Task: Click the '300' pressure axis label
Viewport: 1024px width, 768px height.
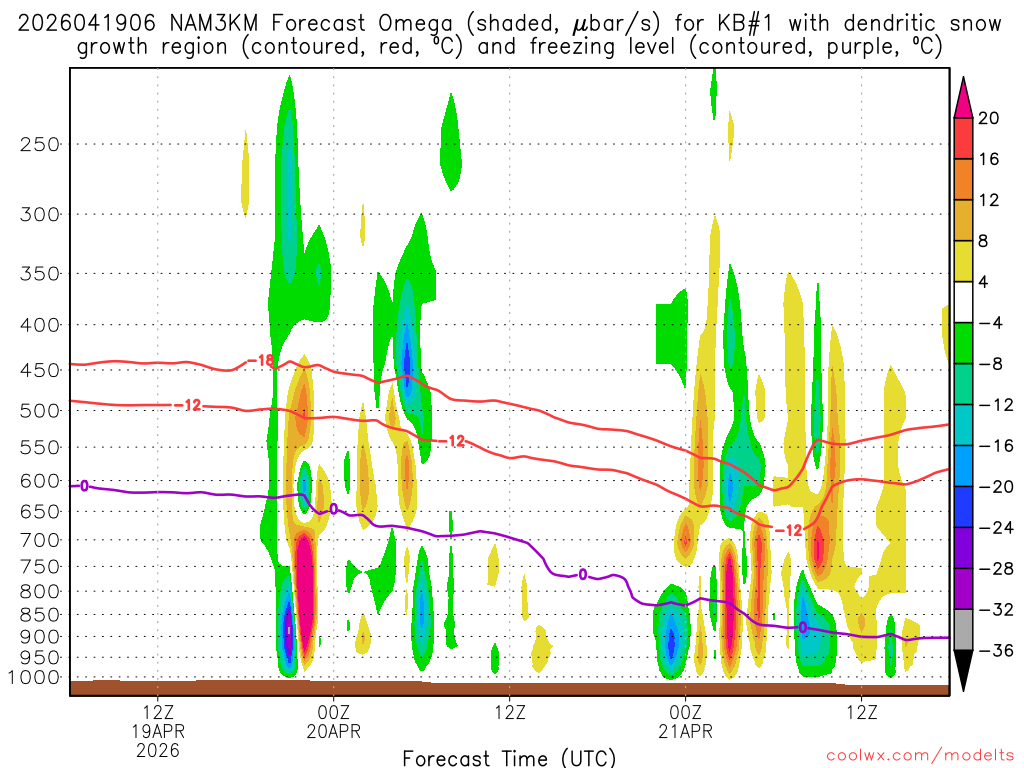Action: 40,214
